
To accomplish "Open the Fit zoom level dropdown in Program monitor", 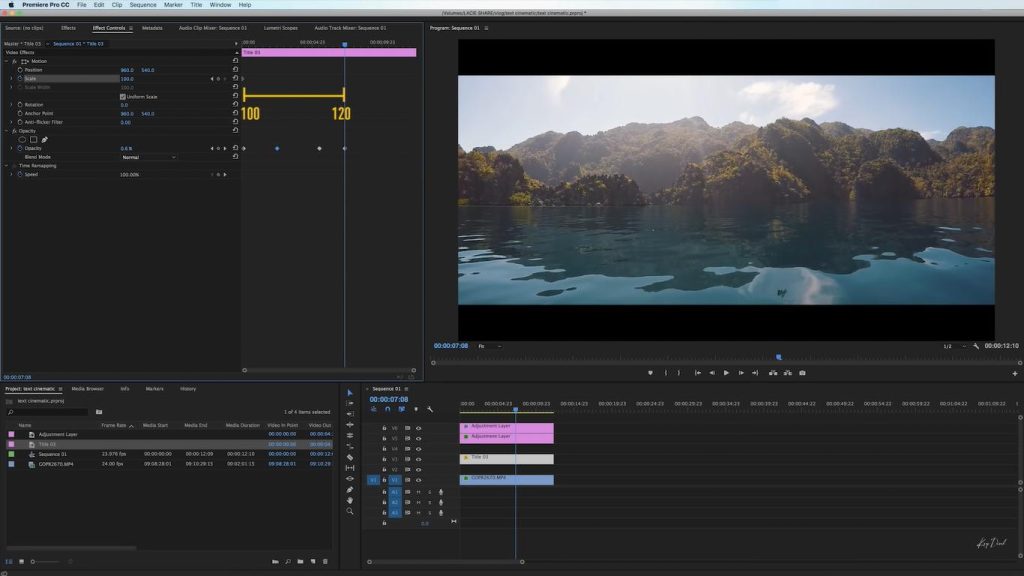I will 483,346.
